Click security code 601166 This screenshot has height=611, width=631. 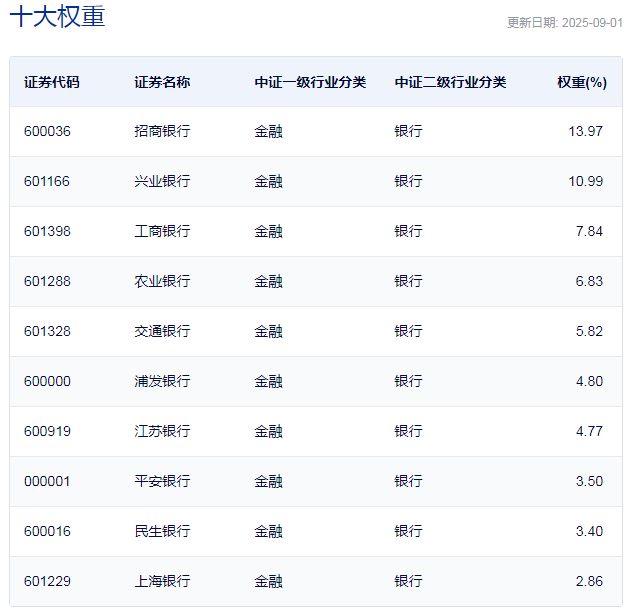click(x=47, y=181)
